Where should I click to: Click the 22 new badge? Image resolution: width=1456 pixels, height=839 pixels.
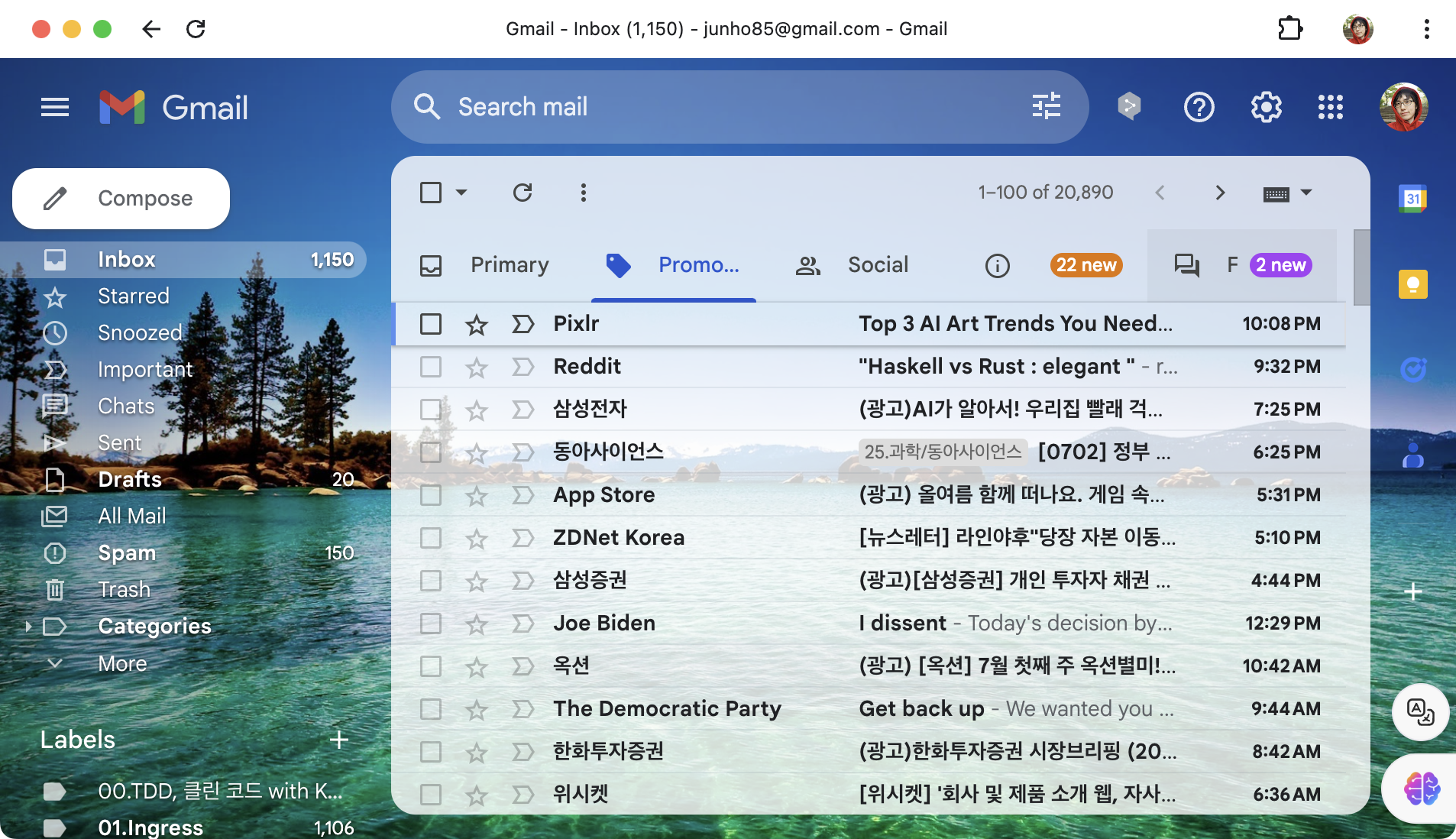[1086, 265]
